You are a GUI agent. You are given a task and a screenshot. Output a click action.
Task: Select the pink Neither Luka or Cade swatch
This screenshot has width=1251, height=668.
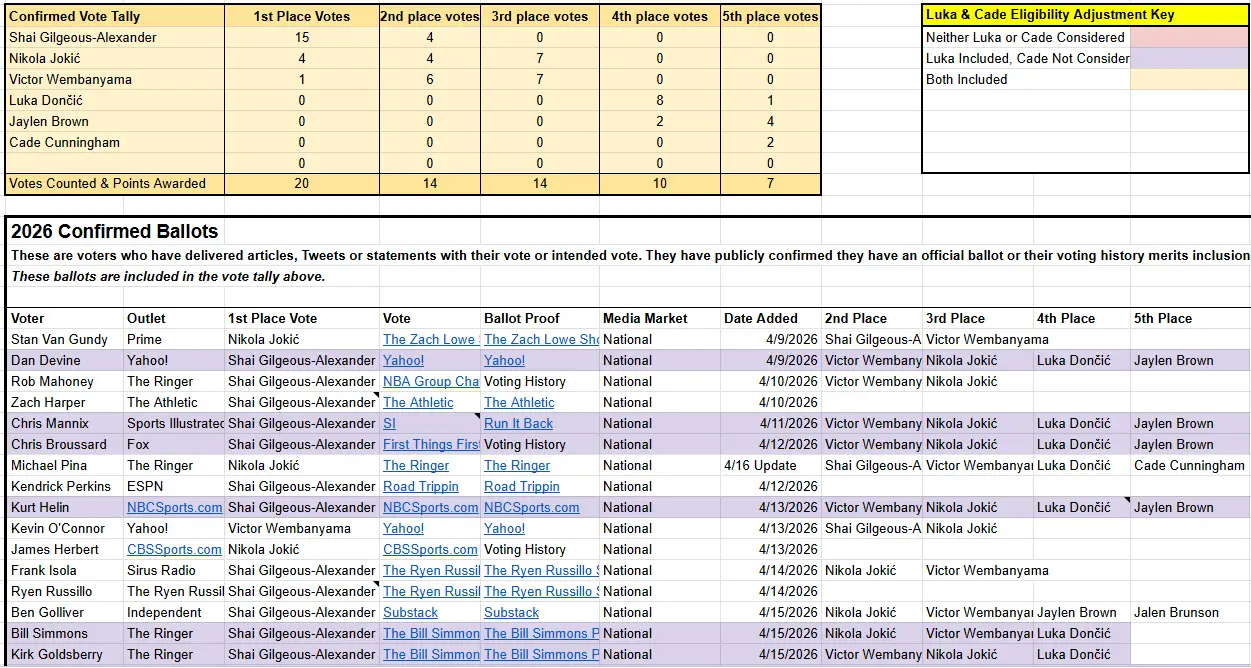coord(1189,37)
